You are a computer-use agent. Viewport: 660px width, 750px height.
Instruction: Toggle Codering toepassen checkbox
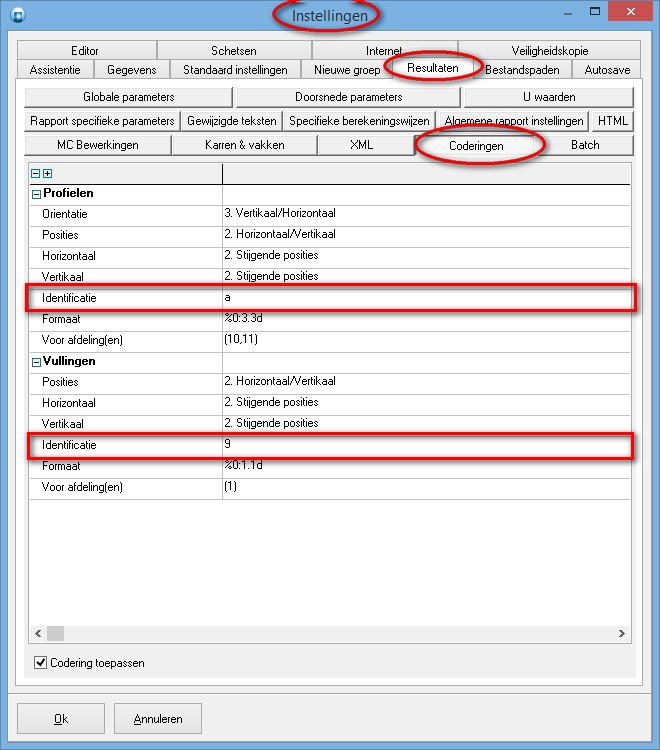41,662
